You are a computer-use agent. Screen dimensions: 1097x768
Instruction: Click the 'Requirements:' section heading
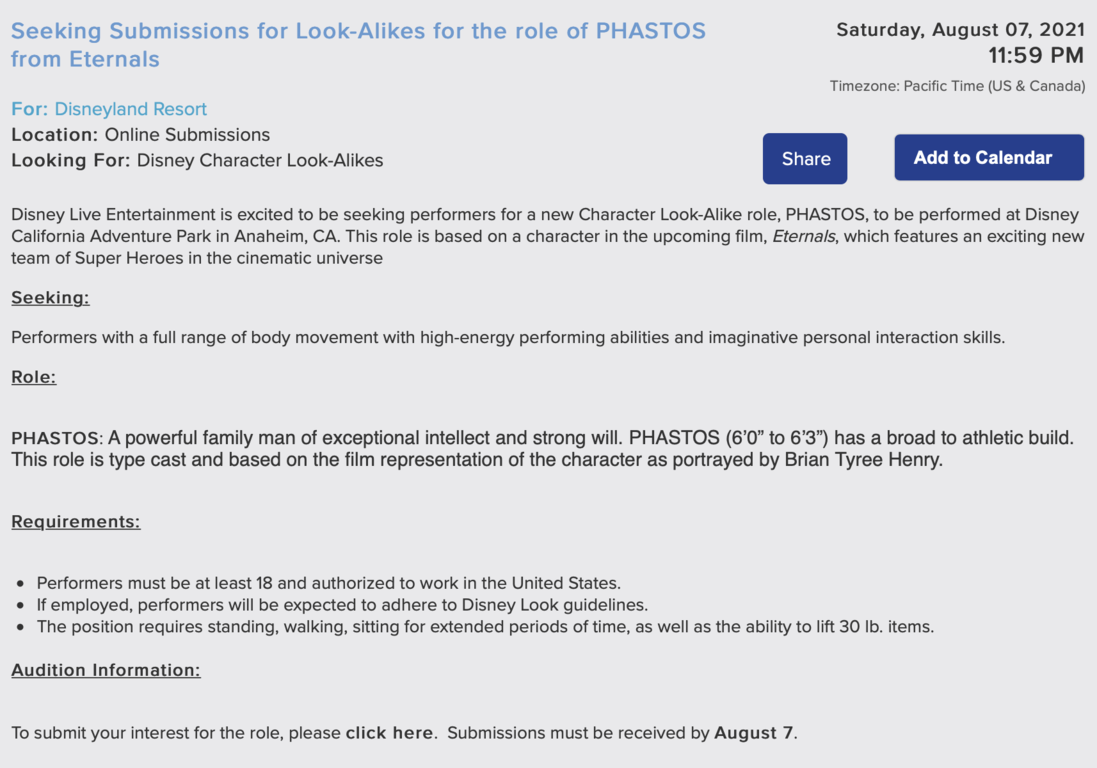(76, 522)
